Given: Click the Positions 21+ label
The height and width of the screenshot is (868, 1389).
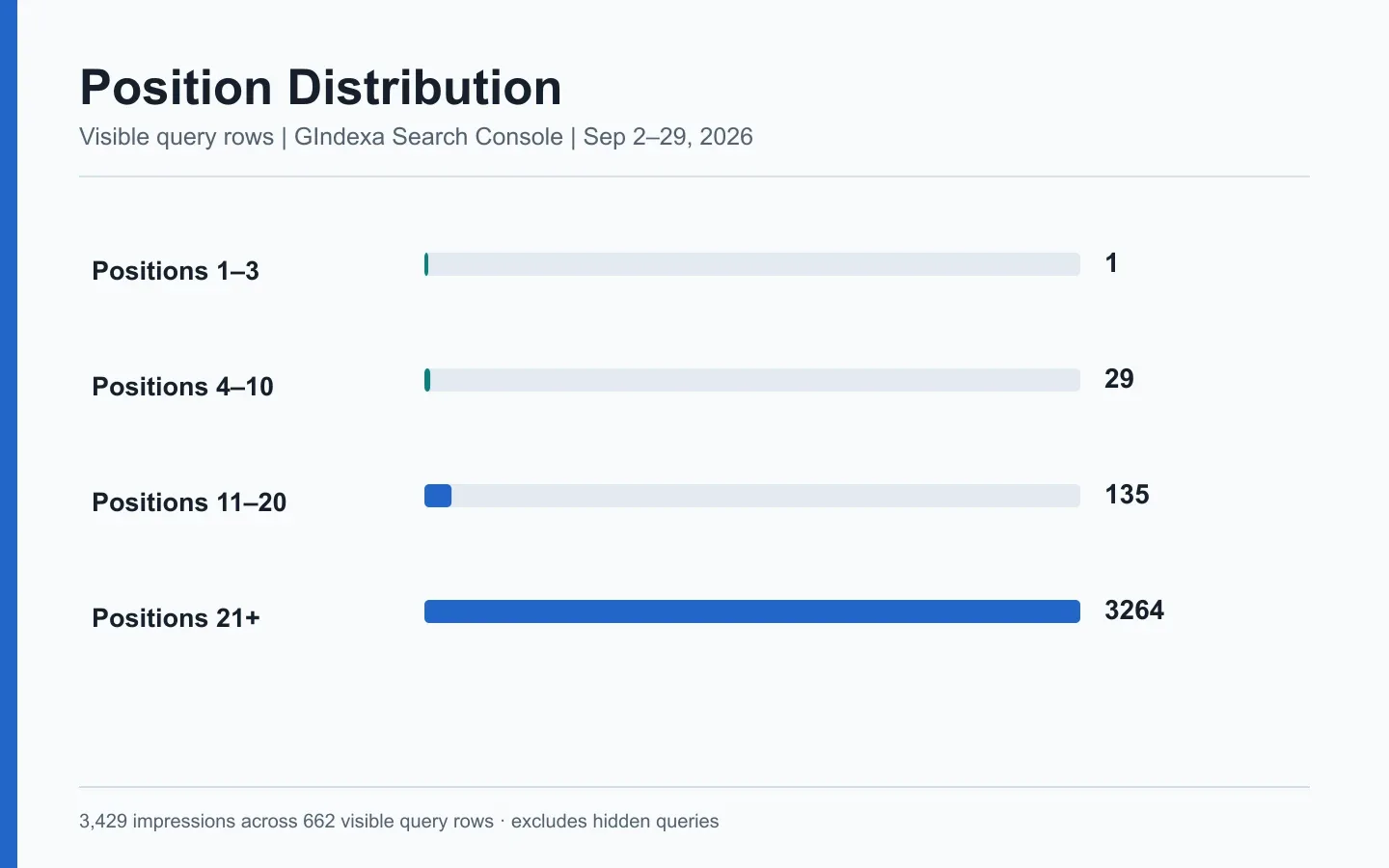Looking at the screenshot, I should click(x=177, y=618).
